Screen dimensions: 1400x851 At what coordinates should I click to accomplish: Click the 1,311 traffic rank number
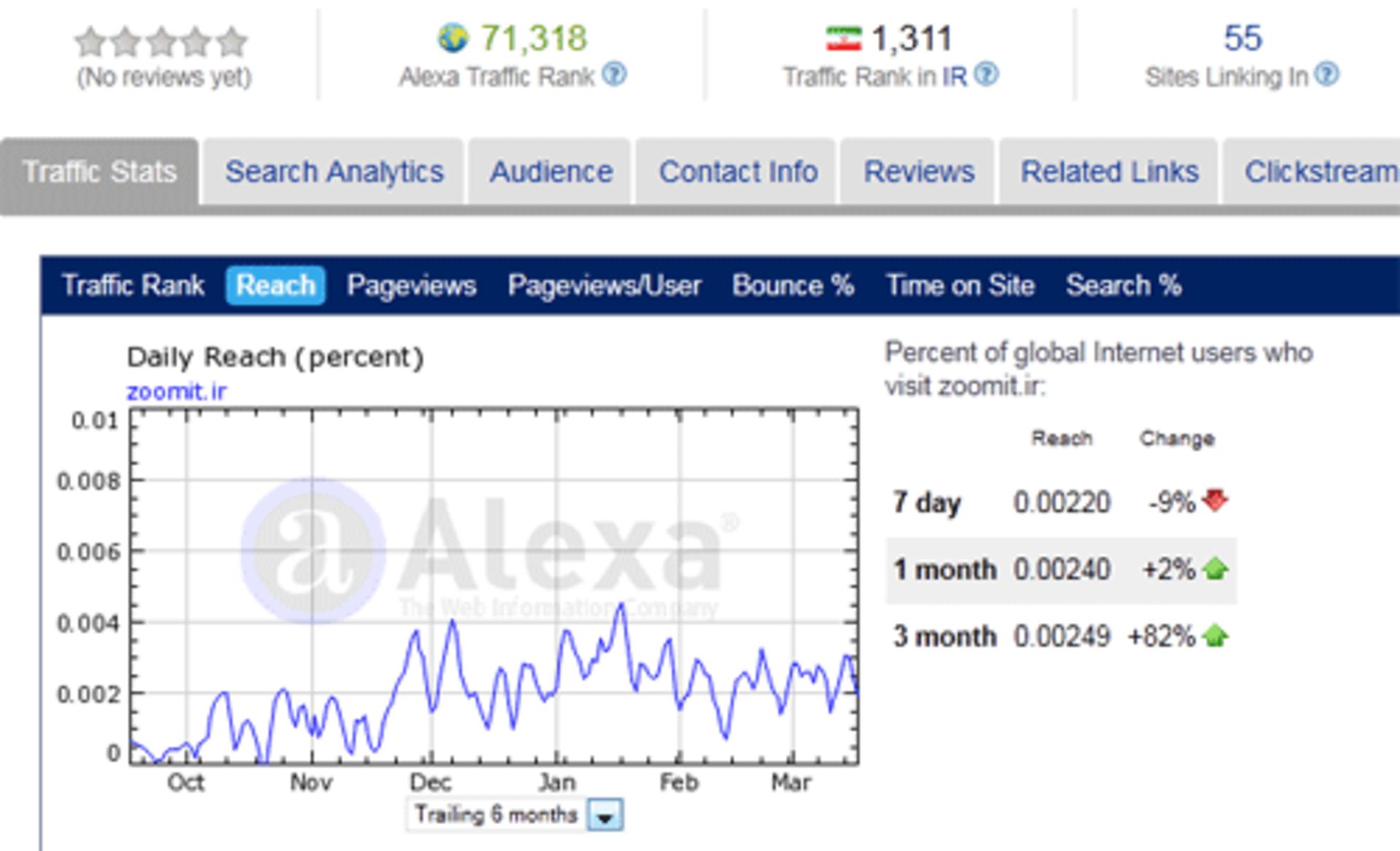pyautogui.click(x=911, y=38)
